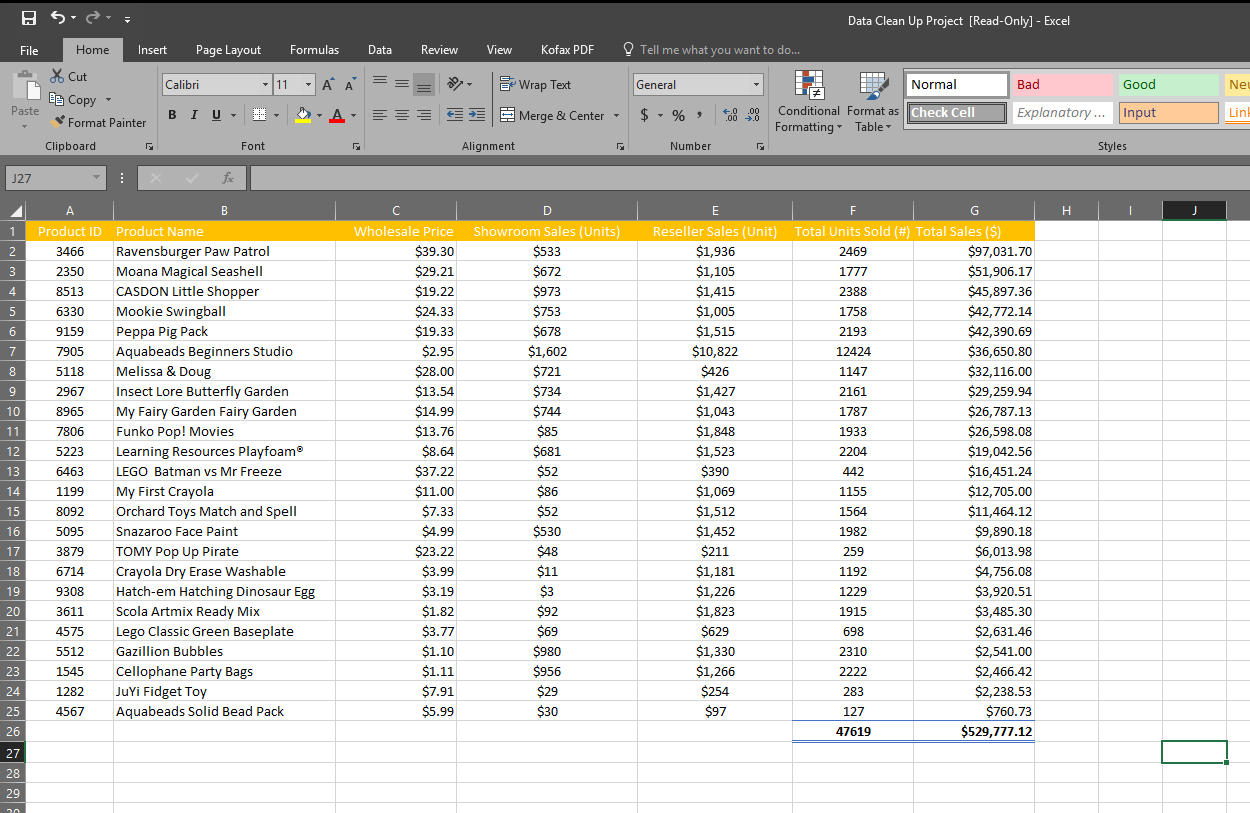This screenshot has width=1250, height=813.
Task: Expand the fill color dropdown arrow
Action: point(319,116)
